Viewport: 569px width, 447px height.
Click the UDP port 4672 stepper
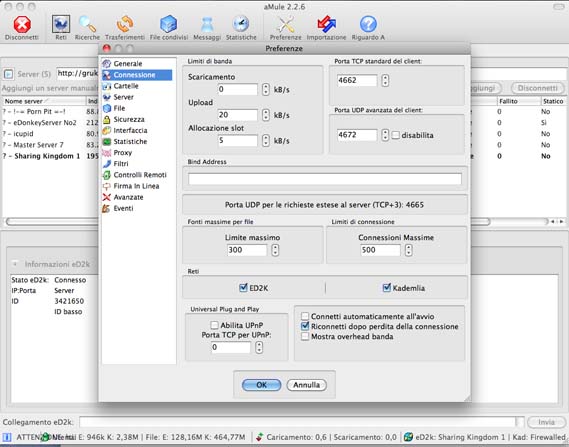[385, 135]
